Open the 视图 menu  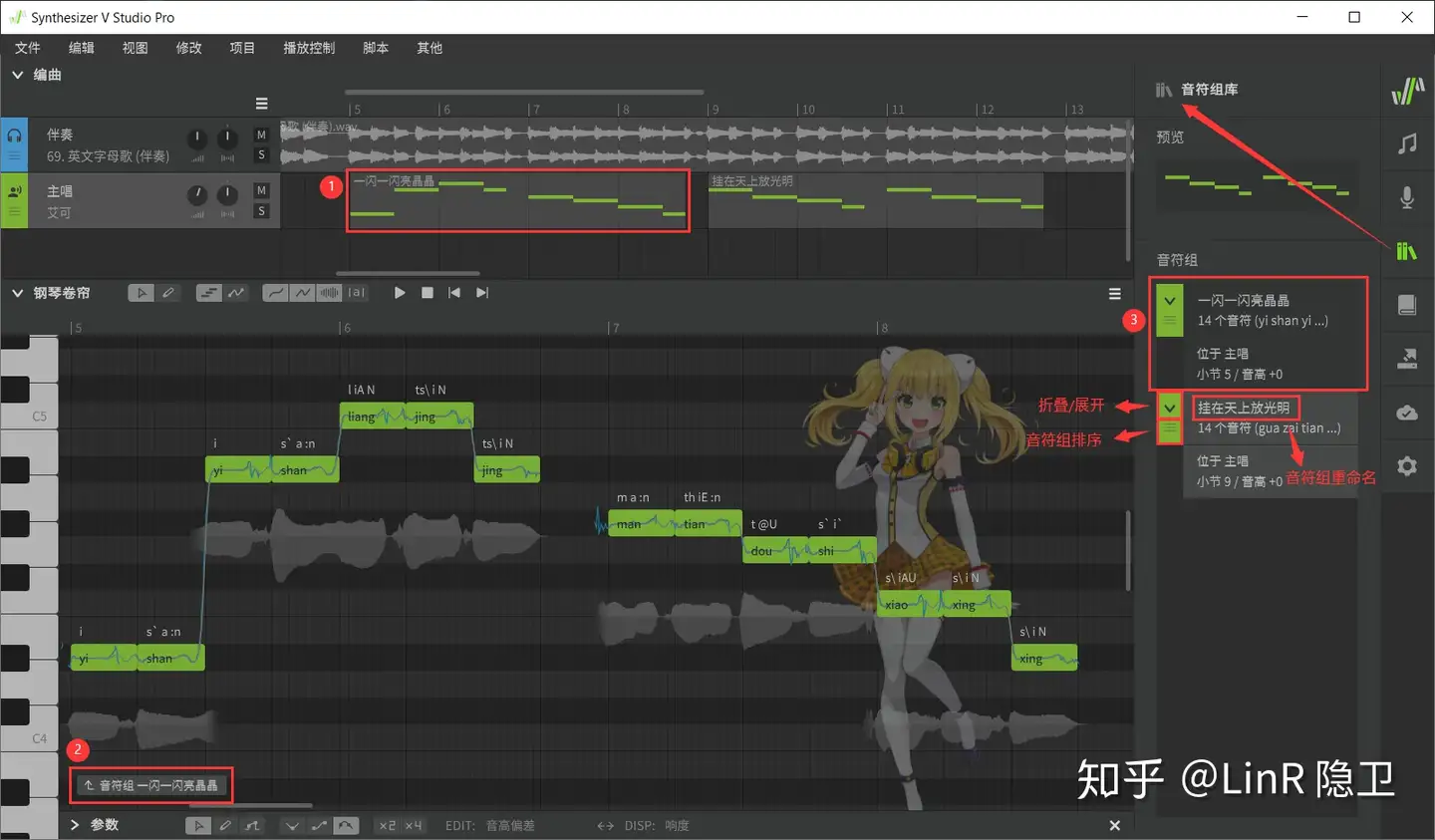click(135, 48)
